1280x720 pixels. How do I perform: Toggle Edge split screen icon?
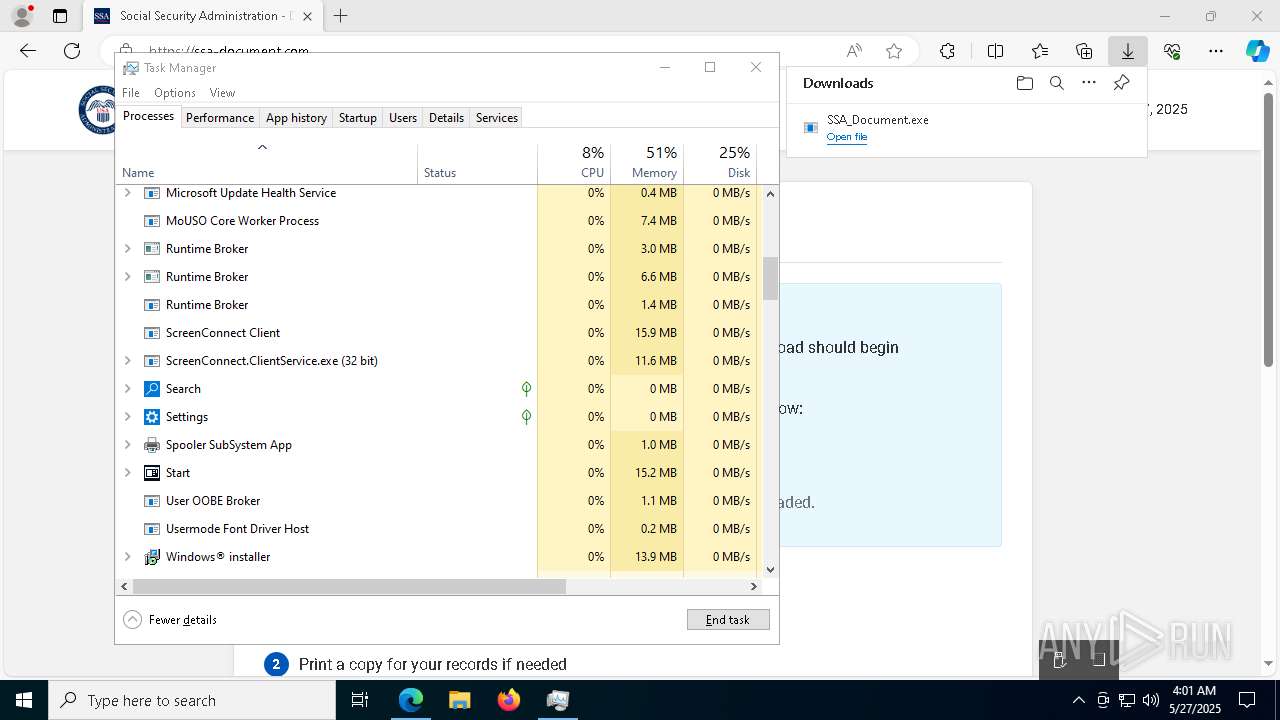(x=995, y=51)
